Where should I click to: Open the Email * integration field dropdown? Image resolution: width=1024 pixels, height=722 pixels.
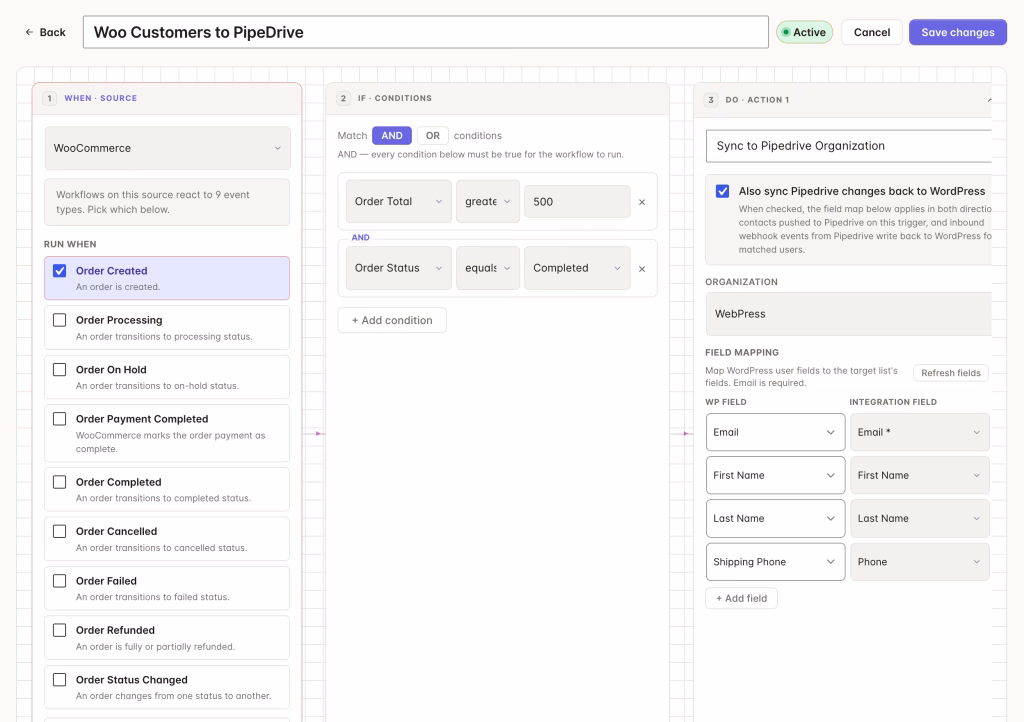point(920,432)
